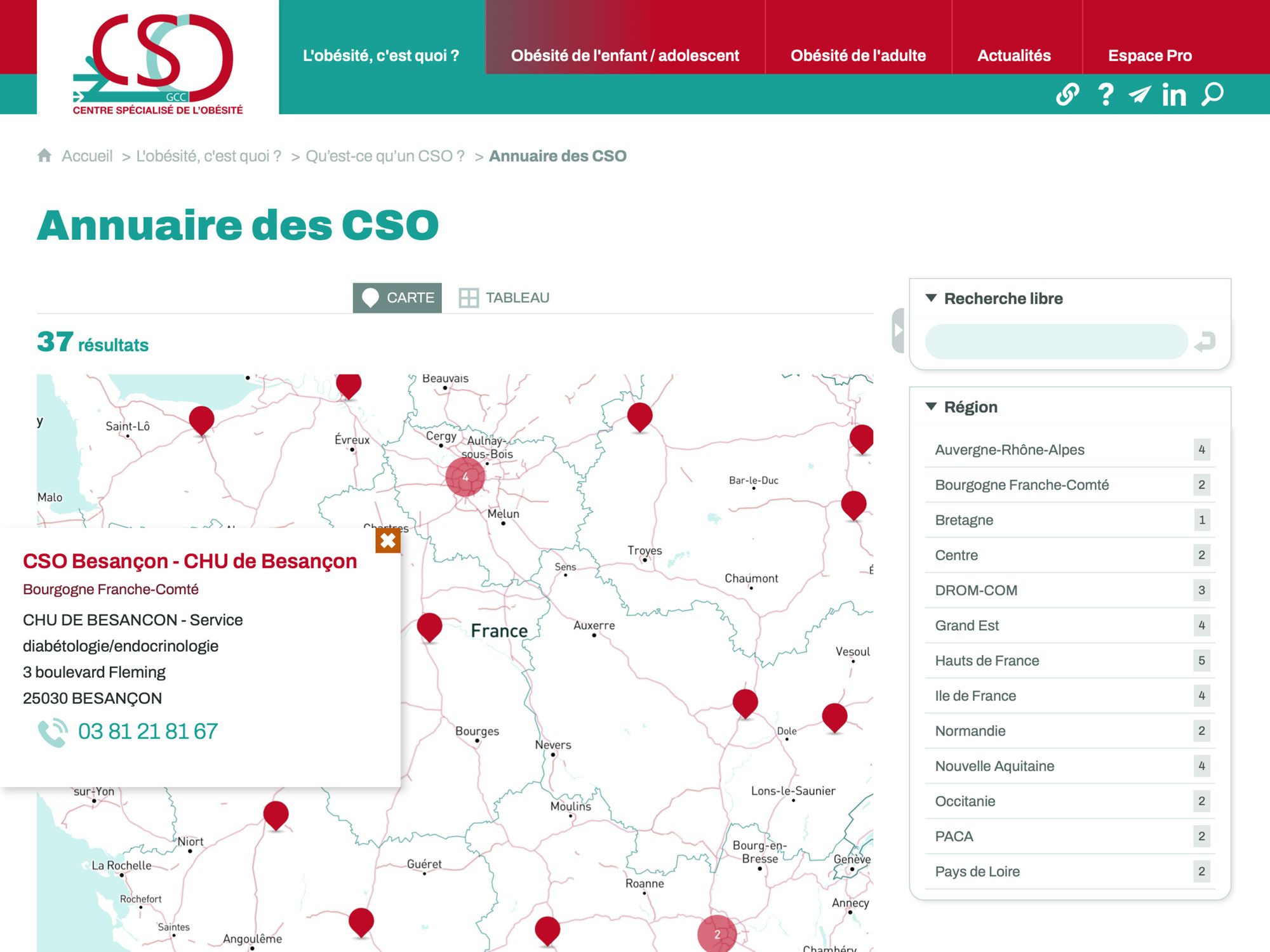Click the home icon in breadcrumb
Image resolution: width=1270 pixels, height=952 pixels.
point(44,155)
